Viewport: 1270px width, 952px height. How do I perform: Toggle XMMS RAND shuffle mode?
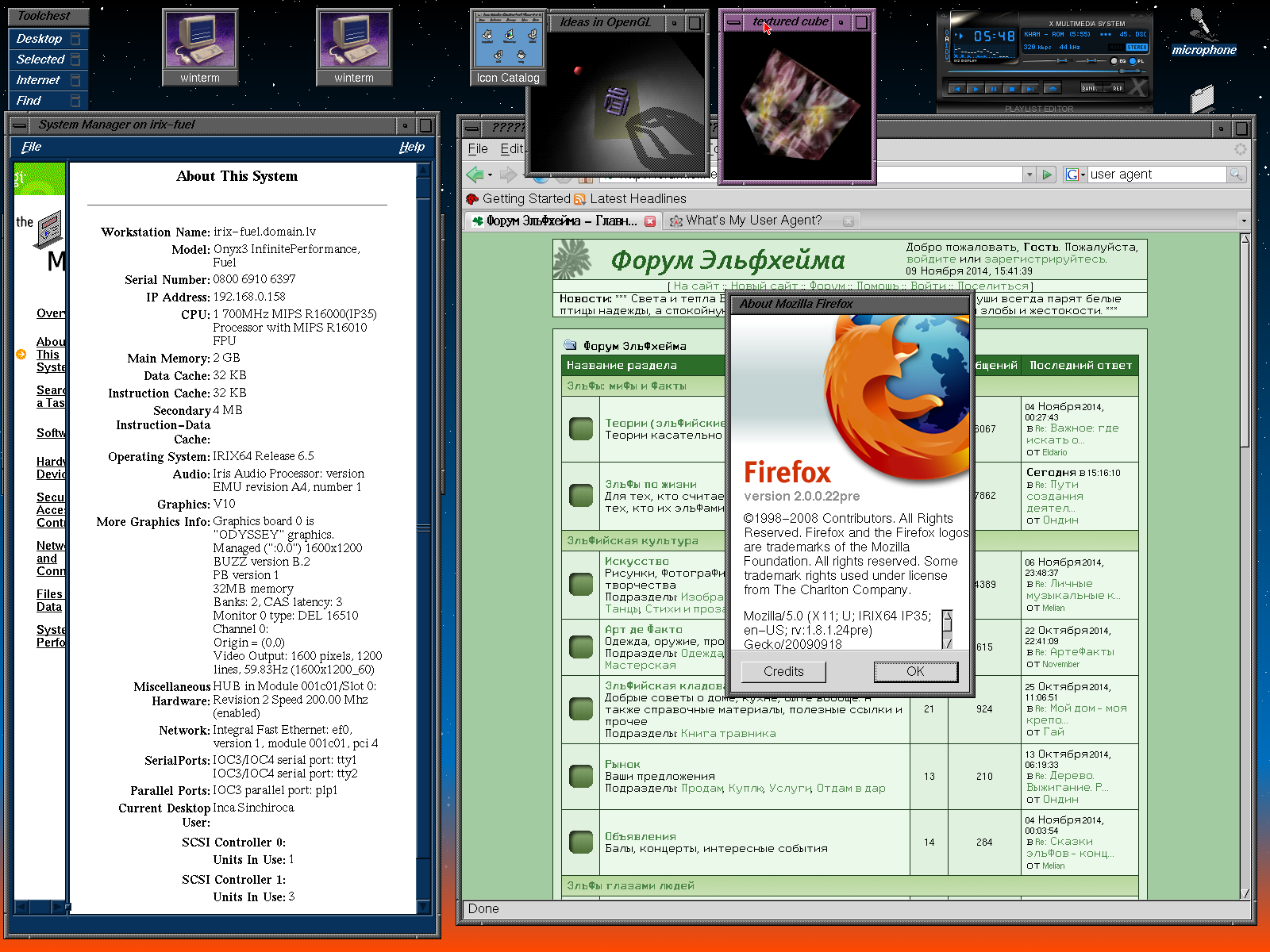[x=1091, y=87]
